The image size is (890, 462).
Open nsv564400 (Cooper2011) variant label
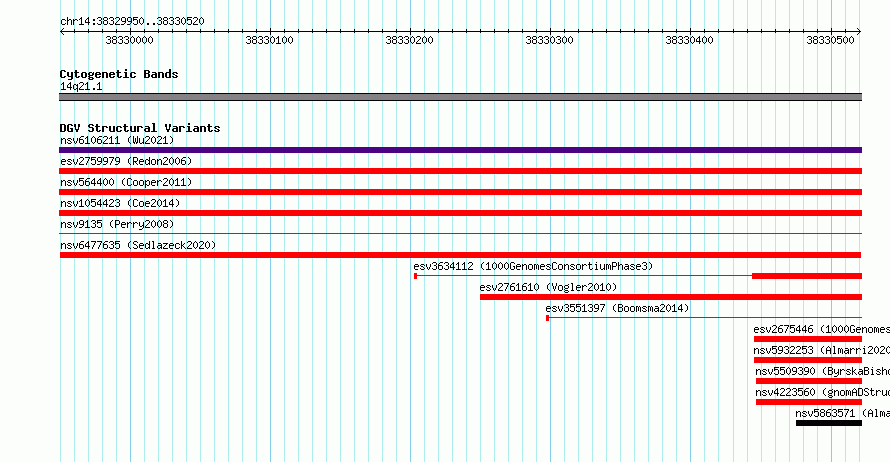126,182
